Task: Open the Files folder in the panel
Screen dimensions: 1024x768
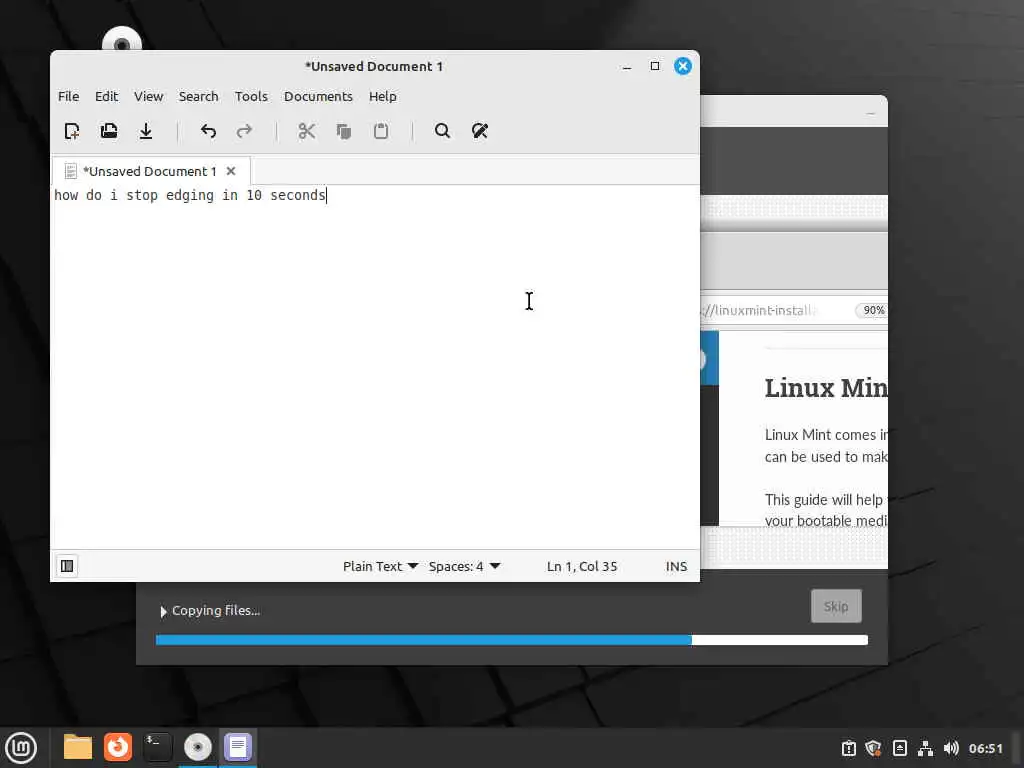Action: 78,747
